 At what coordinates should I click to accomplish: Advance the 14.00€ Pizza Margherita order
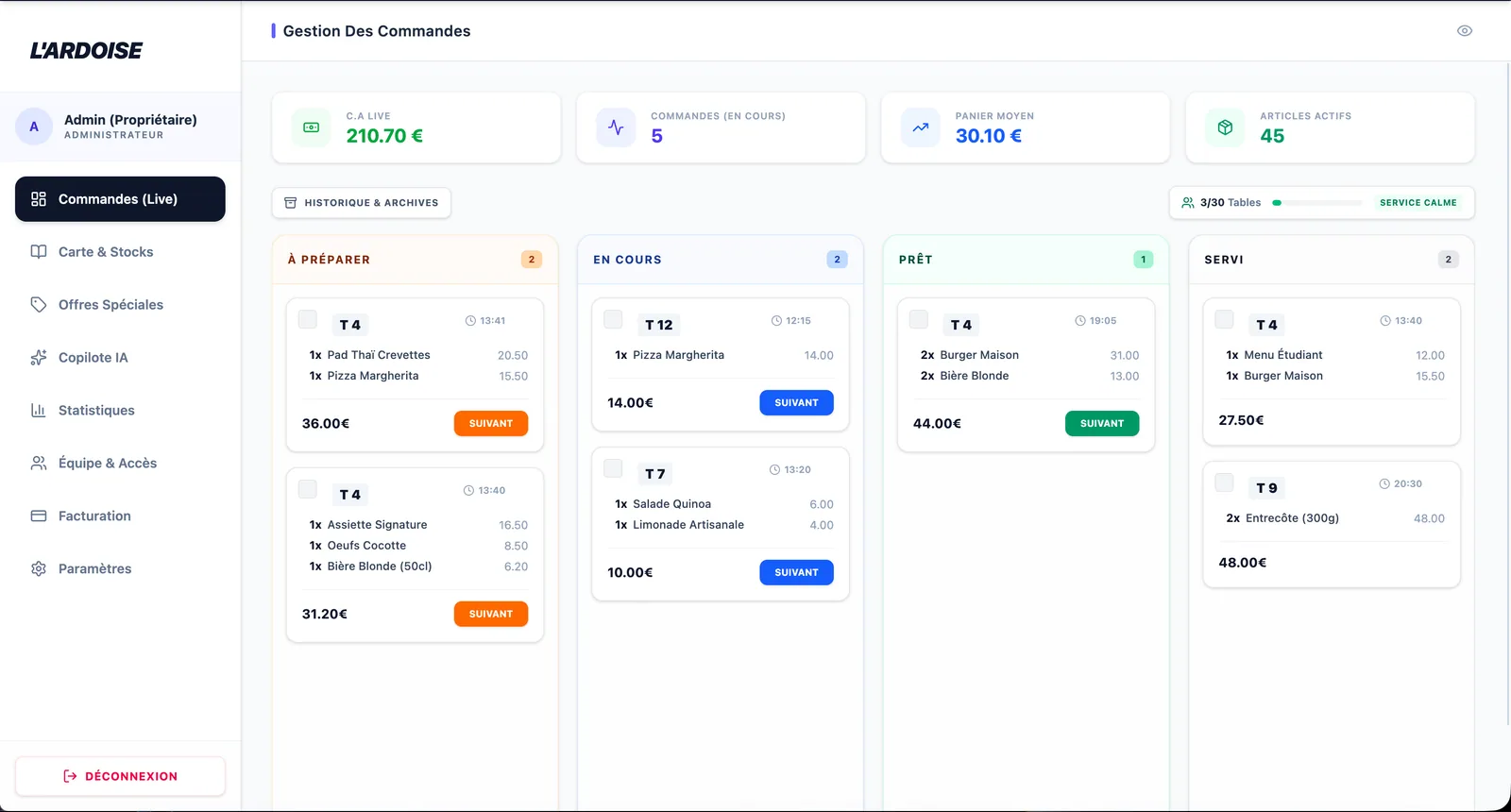[x=796, y=403]
